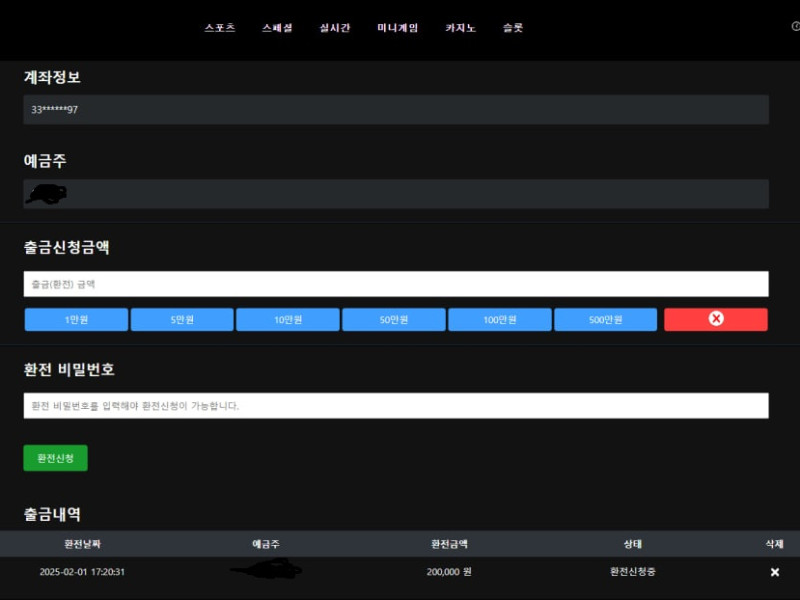Open the 슬롯 menu
This screenshot has width=800, height=600.
point(513,28)
